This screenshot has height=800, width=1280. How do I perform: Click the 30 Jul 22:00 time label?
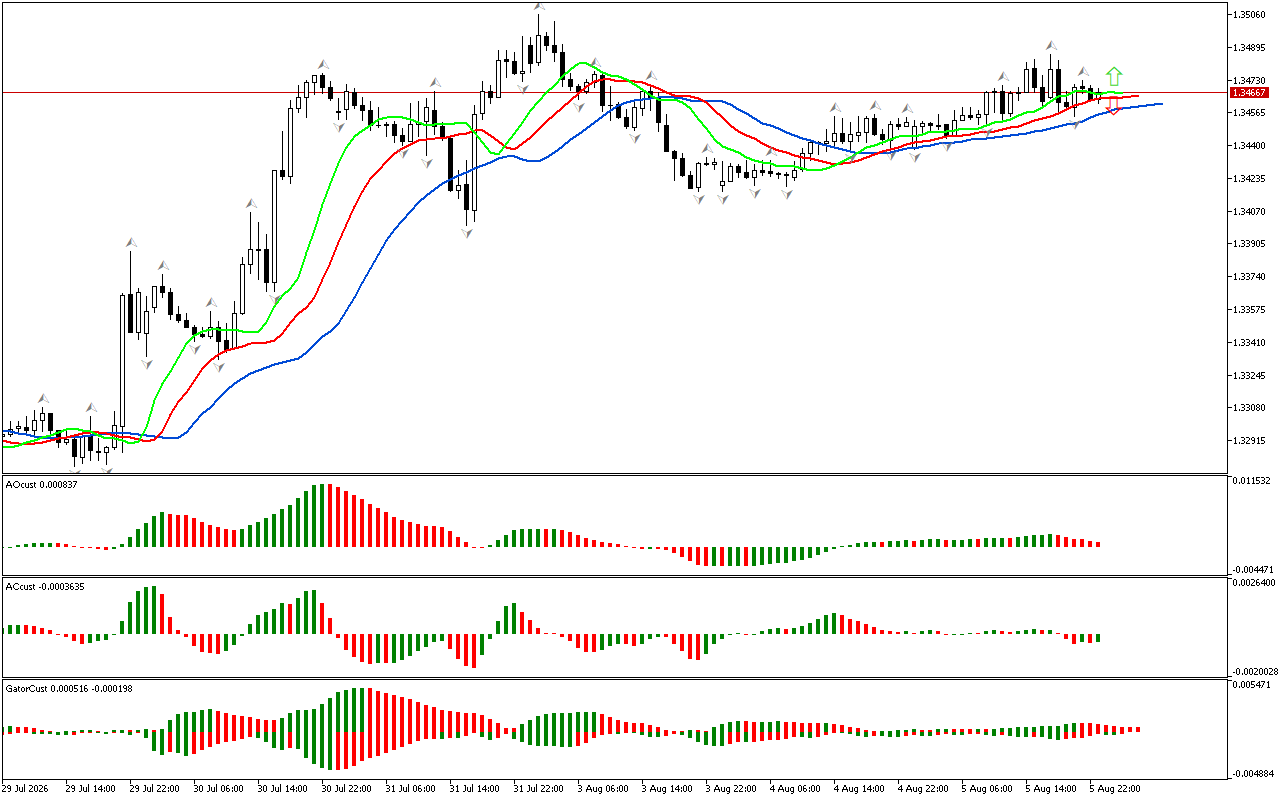[347, 789]
